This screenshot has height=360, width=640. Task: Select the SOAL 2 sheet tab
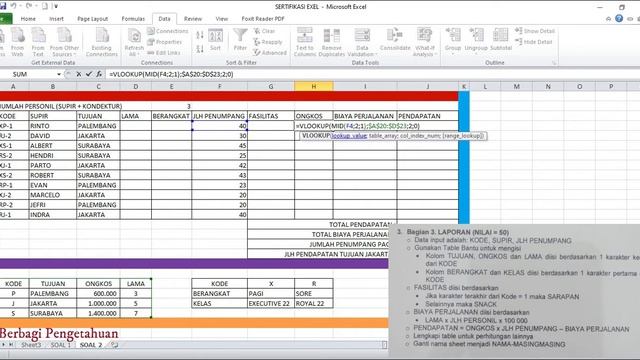(x=91, y=345)
